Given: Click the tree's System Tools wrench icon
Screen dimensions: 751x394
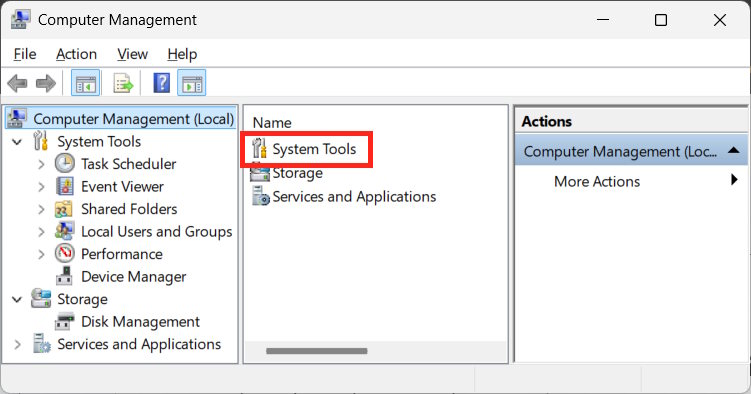Looking at the screenshot, I should coord(41,141).
